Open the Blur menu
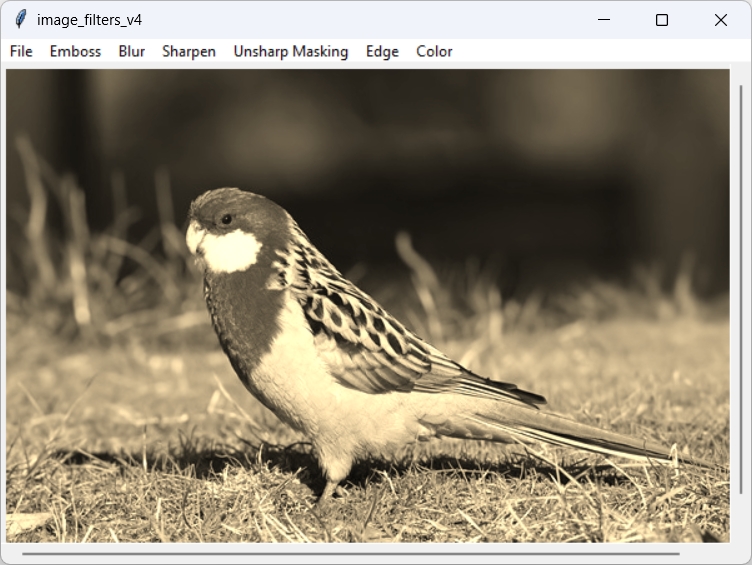This screenshot has width=752, height=565. coord(131,51)
